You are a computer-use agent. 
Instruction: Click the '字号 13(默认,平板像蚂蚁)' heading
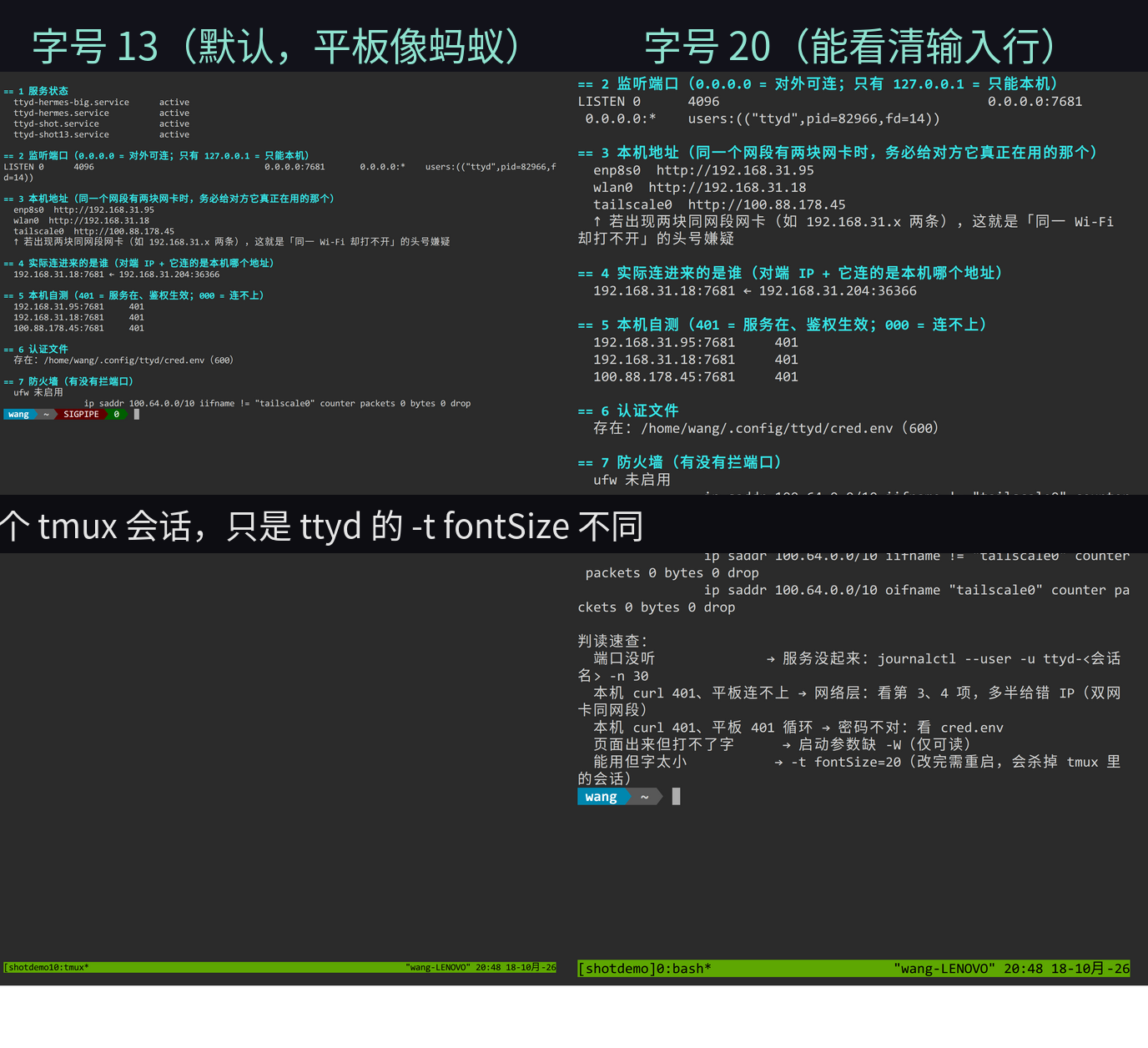click(x=279, y=47)
